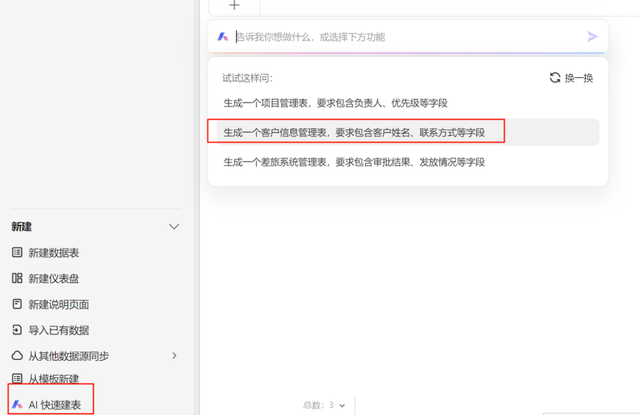Click the 试试这样问 label
The width and height of the screenshot is (640, 415).
click(247, 78)
